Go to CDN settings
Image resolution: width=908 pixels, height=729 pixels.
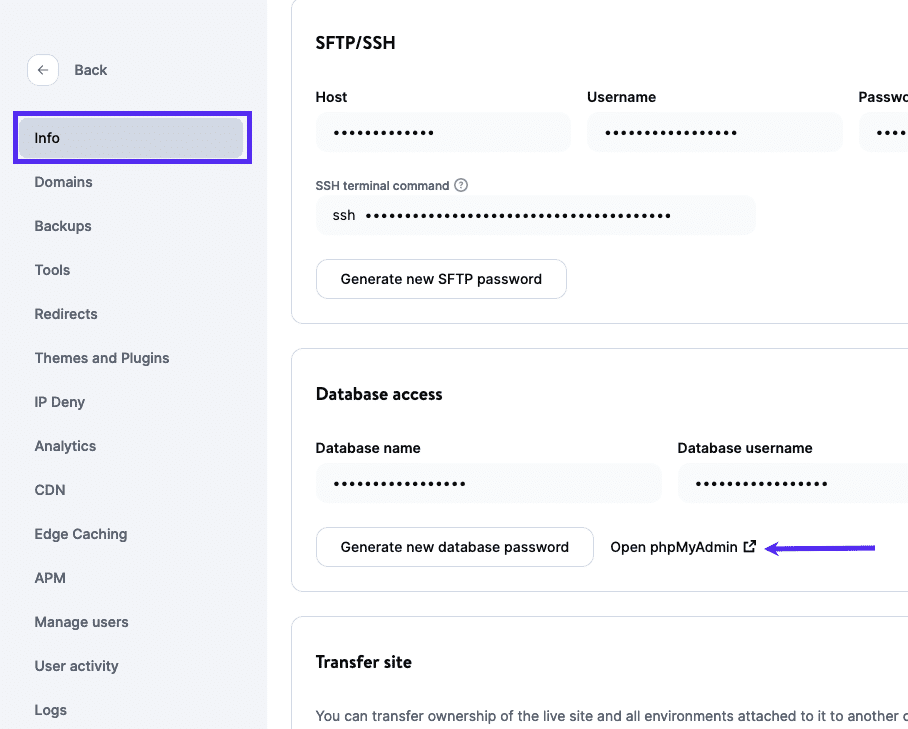50,490
